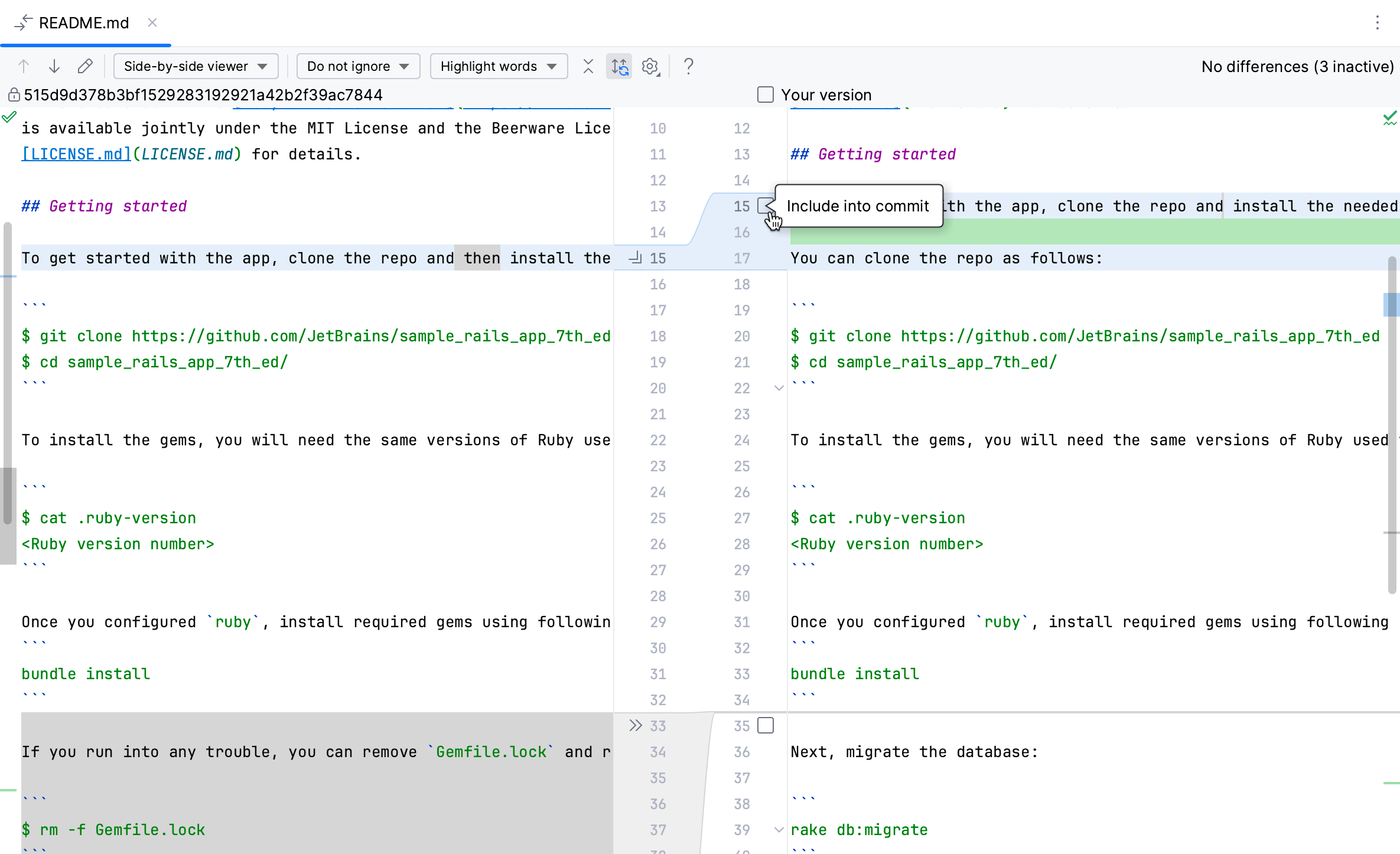Image resolution: width=1400 pixels, height=854 pixels.
Task: Expand the chevron next to line 22
Action: pos(779,388)
